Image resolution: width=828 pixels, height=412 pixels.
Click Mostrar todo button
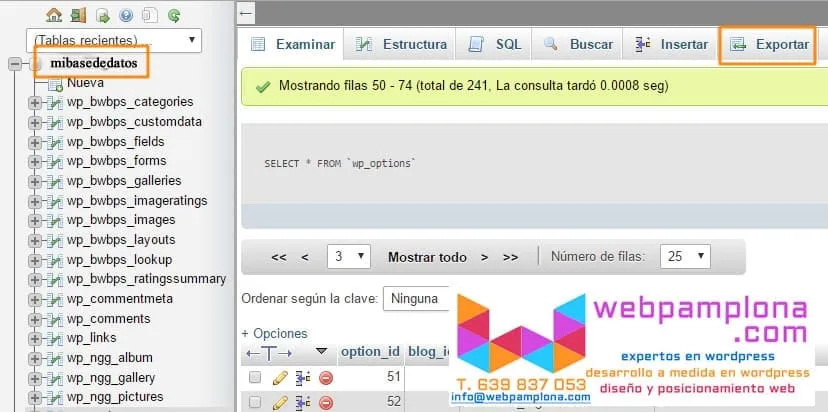point(427,257)
